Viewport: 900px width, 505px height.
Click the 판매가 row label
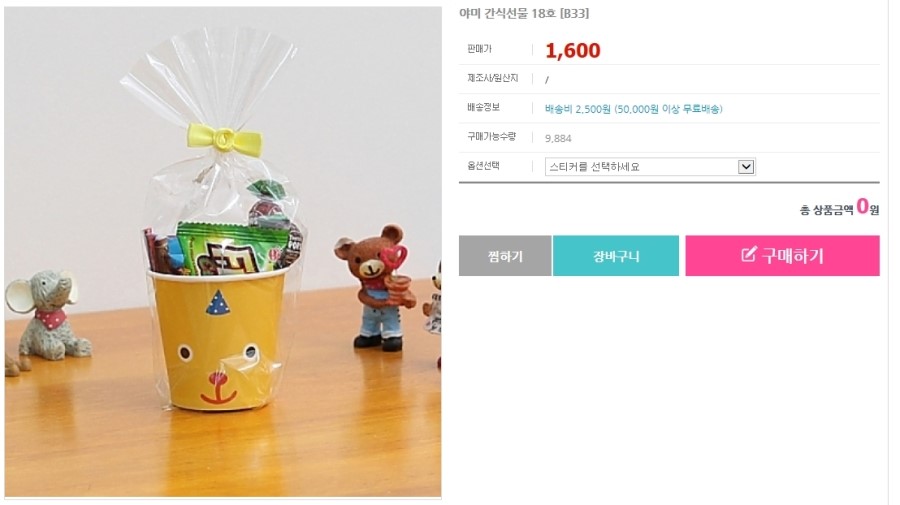tap(479, 49)
